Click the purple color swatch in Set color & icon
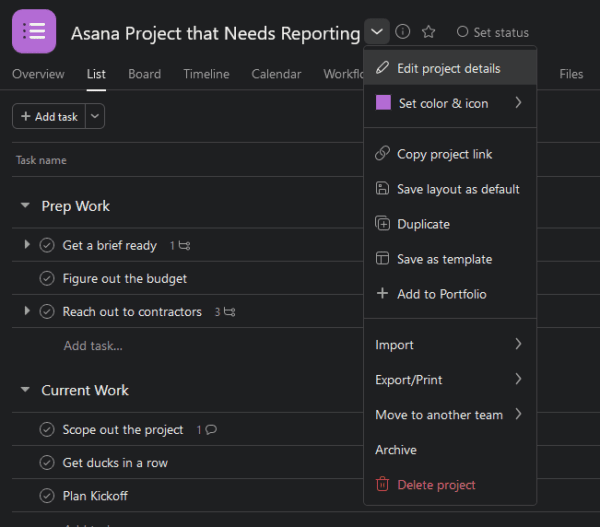Screen dimensions: 600x527 [x=383, y=103]
